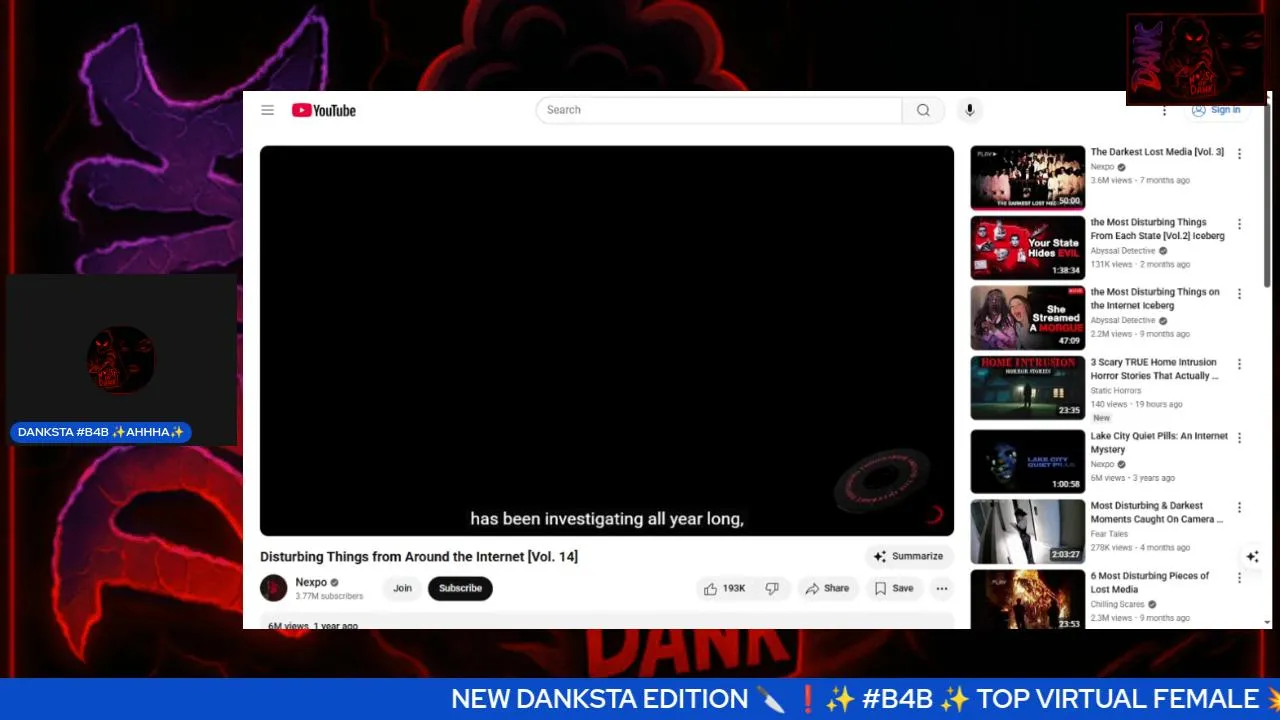Click the DANKSTA webcam avatar circle
The height and width of the screenshot is (720, 1280).
(121, 359)
